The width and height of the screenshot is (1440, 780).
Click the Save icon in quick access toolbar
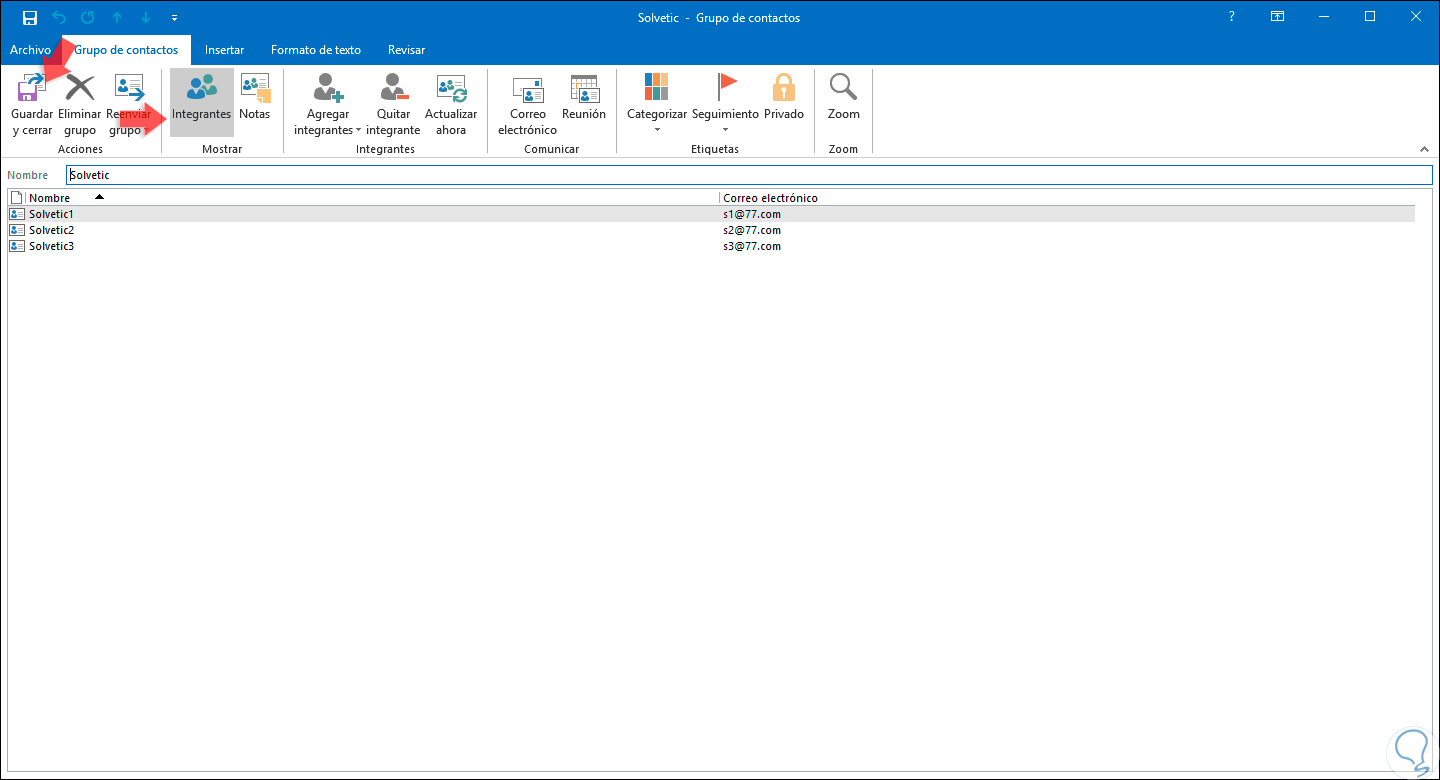click(x=29, y=18)
